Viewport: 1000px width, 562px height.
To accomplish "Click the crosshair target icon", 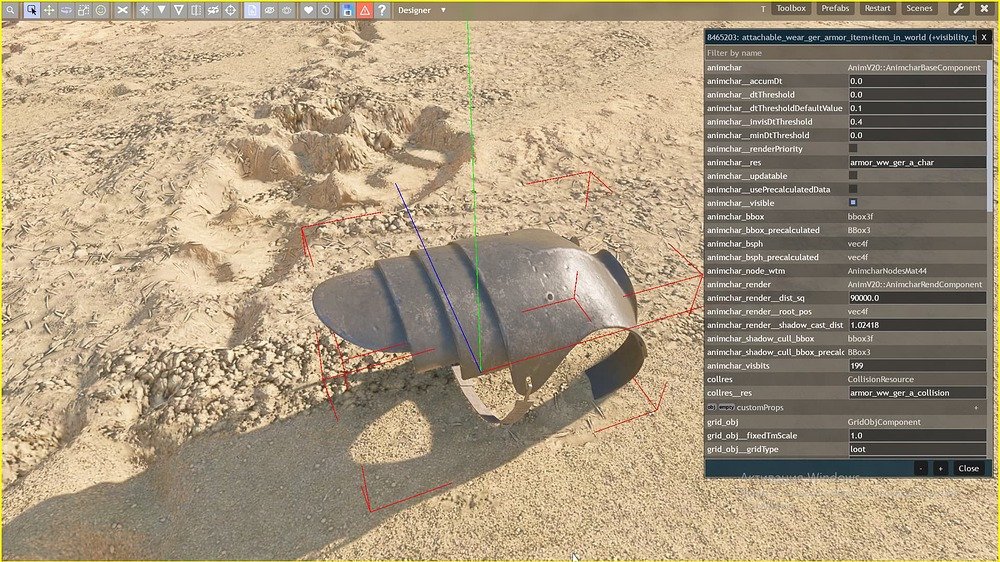I will pyautogui.click(x=231, y=10).
